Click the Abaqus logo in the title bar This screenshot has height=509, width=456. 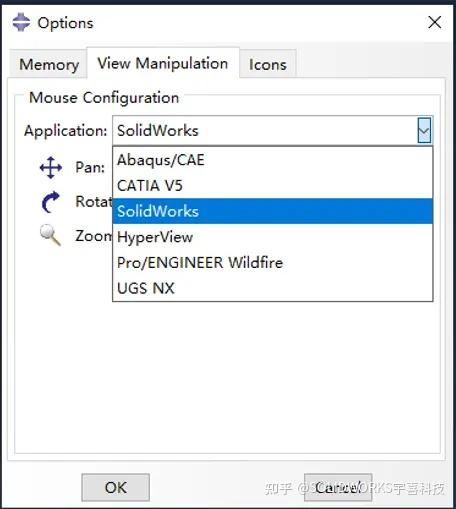click(21, 22)
